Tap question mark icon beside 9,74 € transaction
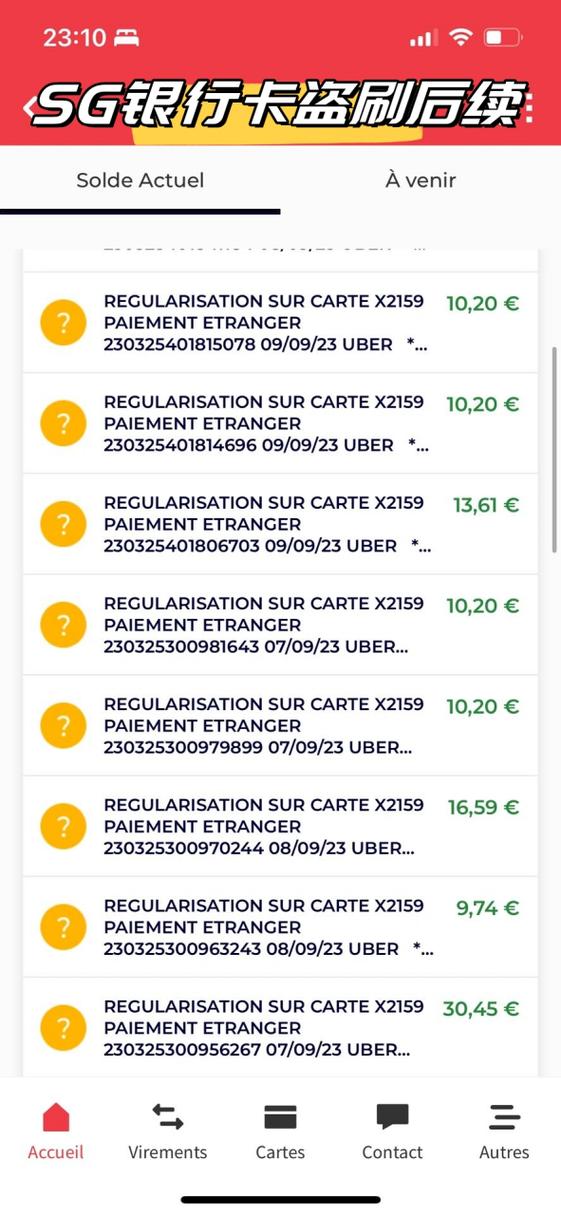This screenshot has height=1215, width=561. 63,927
